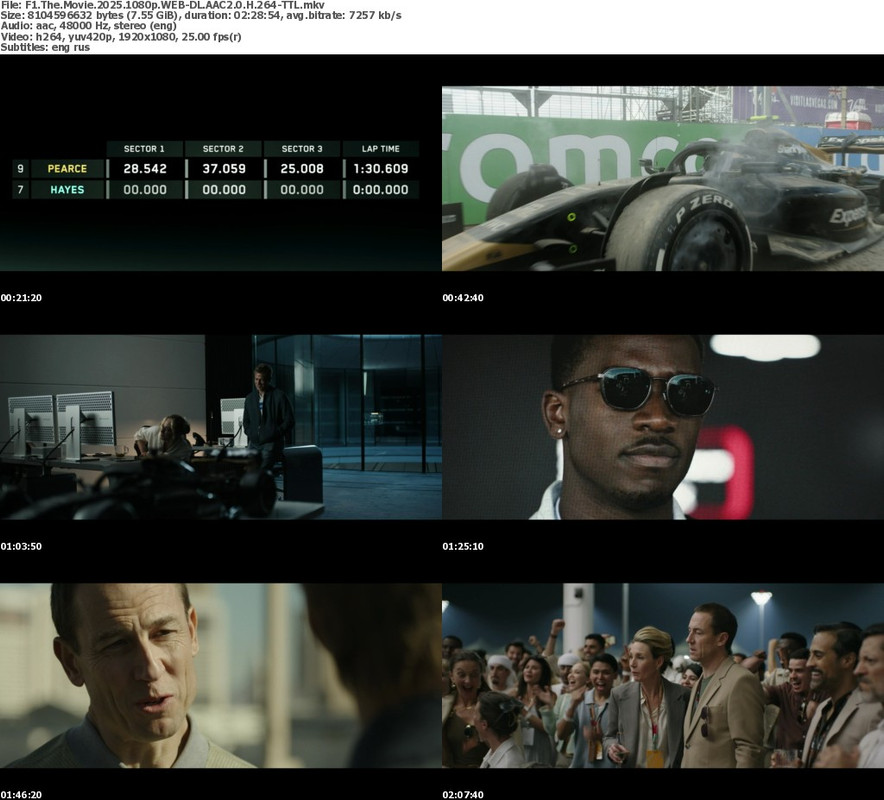Viewport: 884px width, 800px height.
Task: Select the file name line F1.The.Movie.2025.1080p
Action: [x=162, y=5]
